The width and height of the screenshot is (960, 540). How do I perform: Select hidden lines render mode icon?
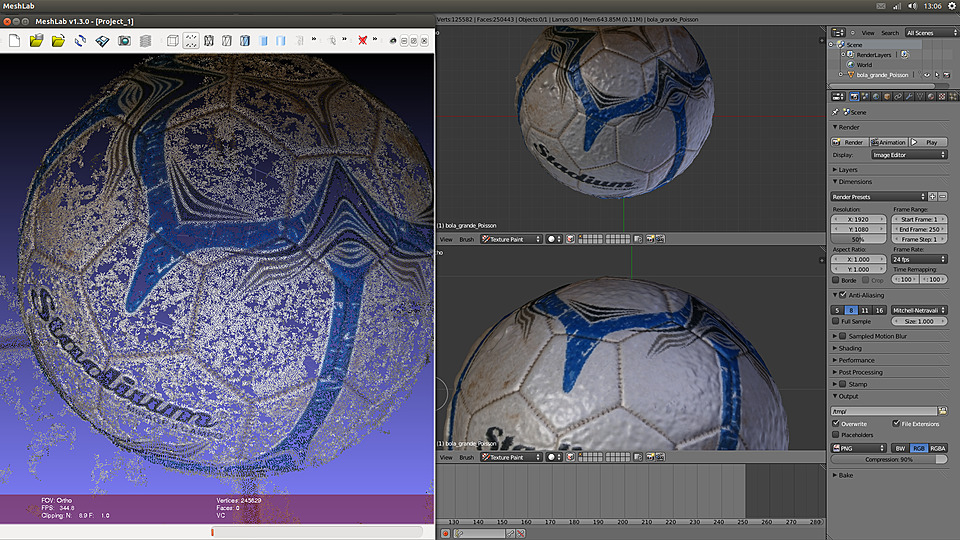tap(227, 41)
